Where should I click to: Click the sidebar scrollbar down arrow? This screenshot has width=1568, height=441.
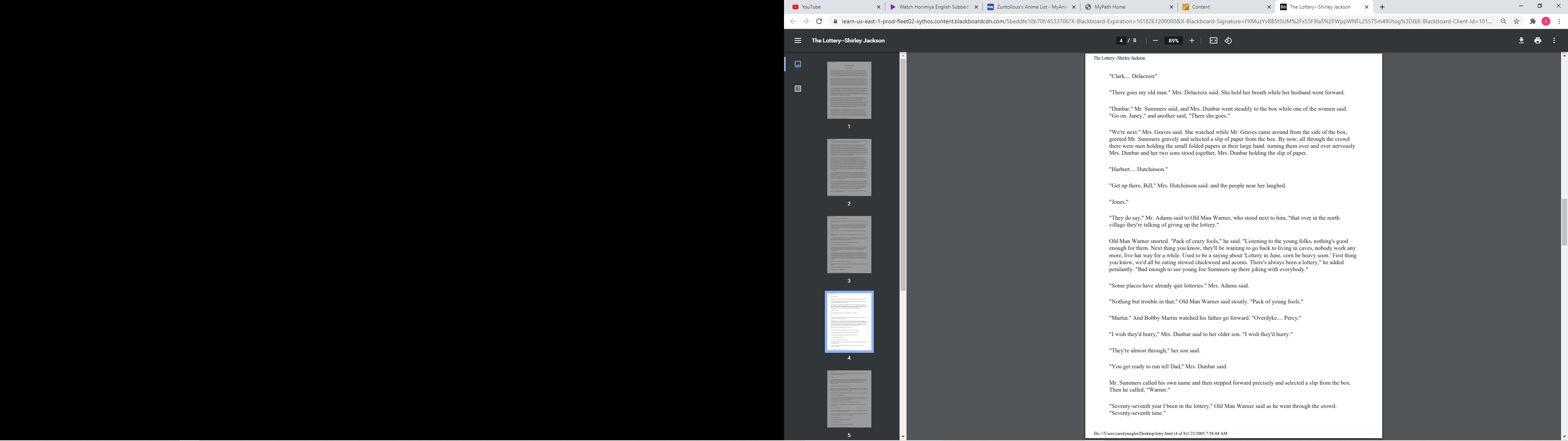tap(903, 437)
